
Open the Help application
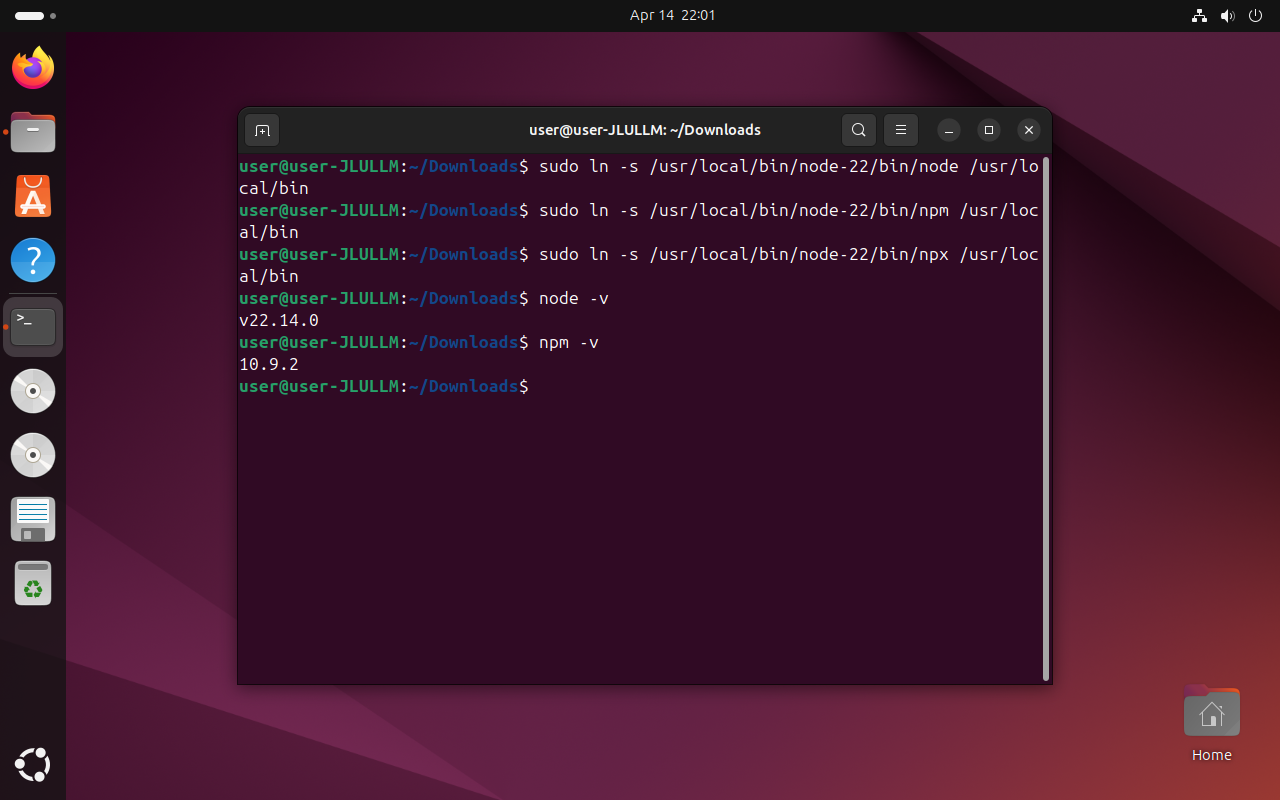(x=32, y=260)
